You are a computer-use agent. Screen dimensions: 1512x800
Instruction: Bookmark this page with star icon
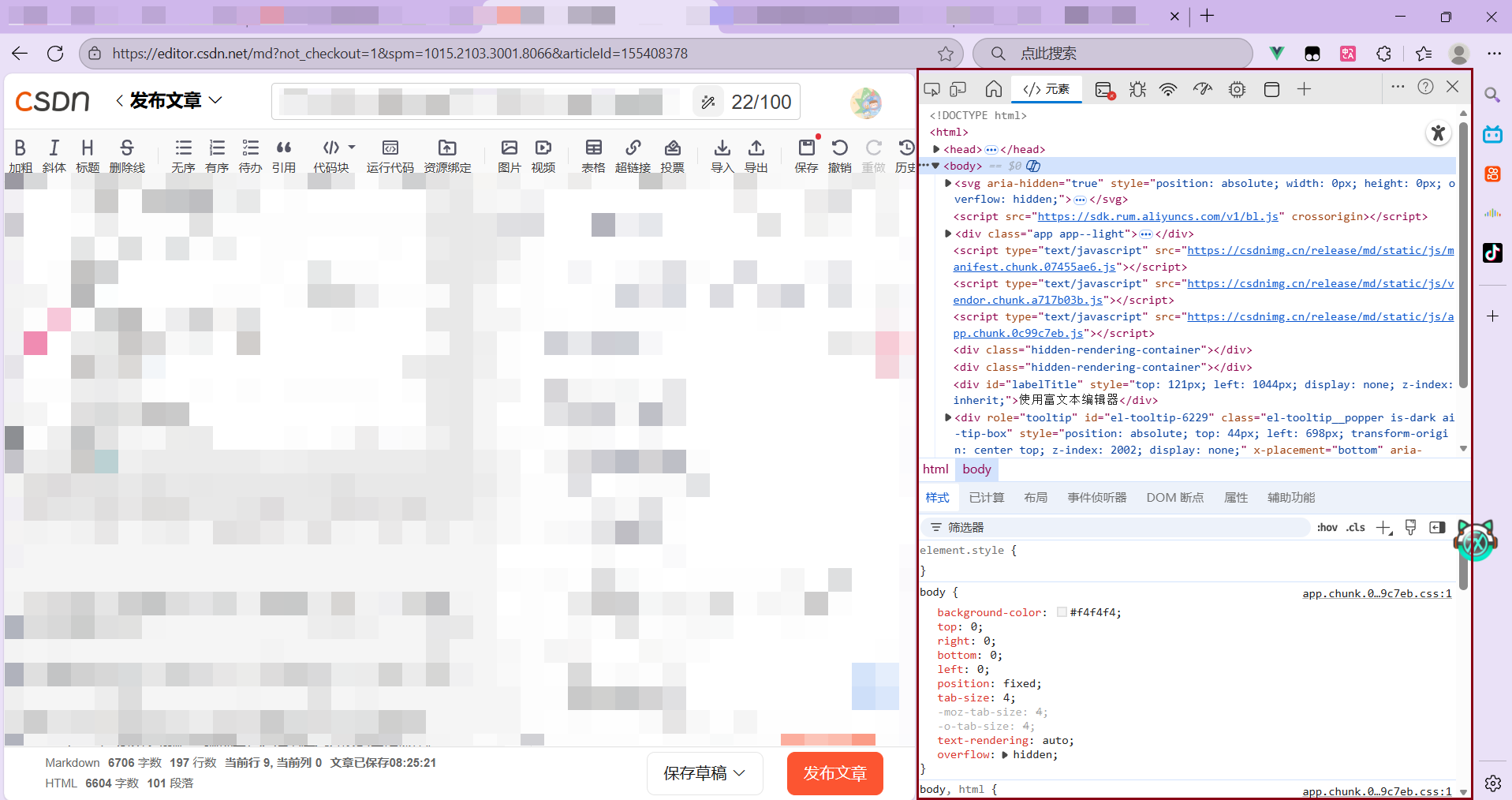(946, 54)
